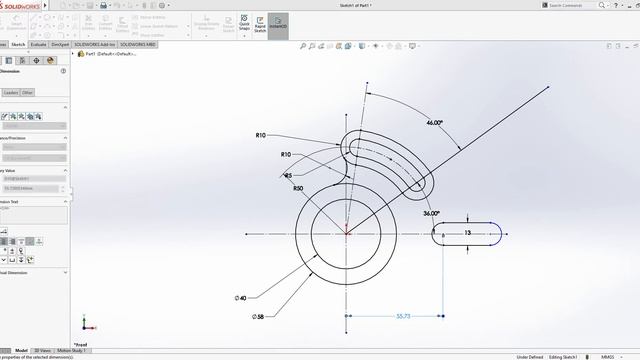640x360 pixels.
Task: Collapse the Style section chevron
Action: point(65,107)
